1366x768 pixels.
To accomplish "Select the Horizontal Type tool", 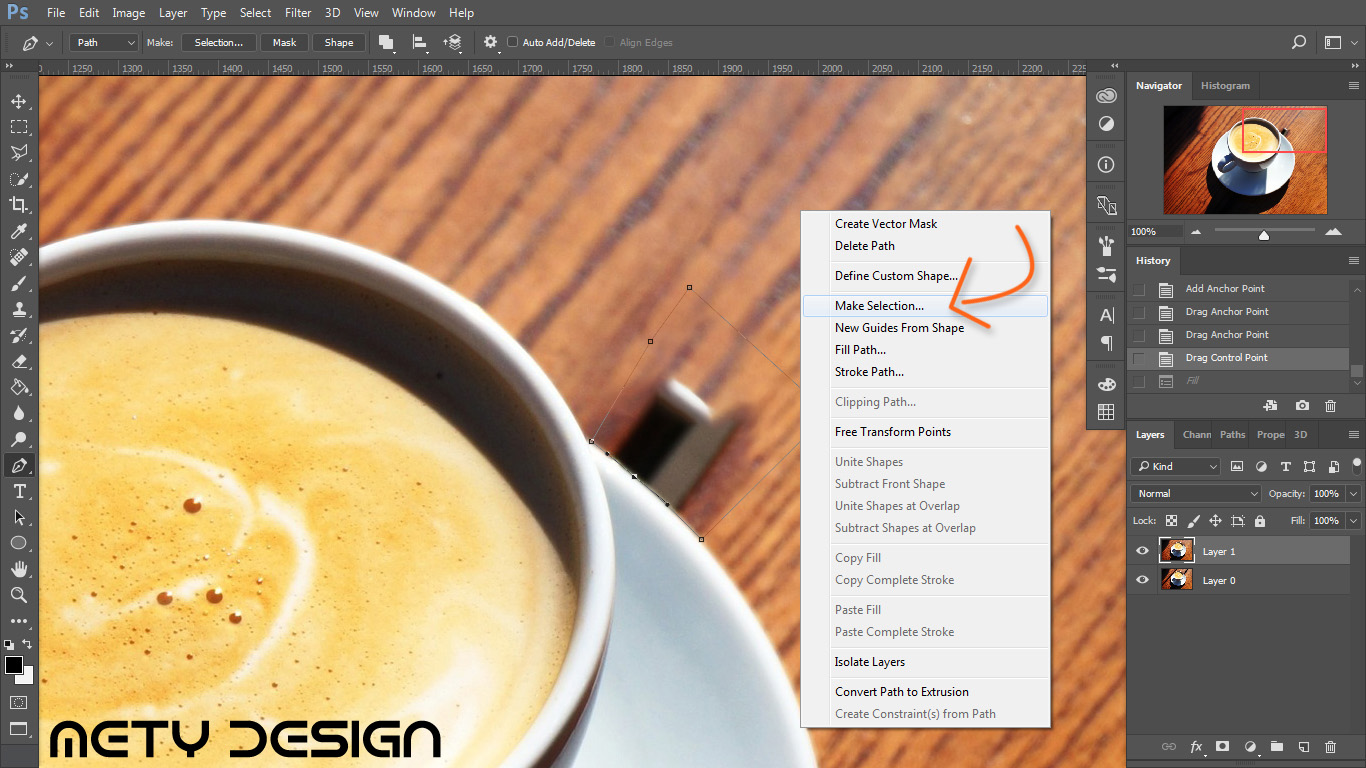I will [x=18, y=491].
